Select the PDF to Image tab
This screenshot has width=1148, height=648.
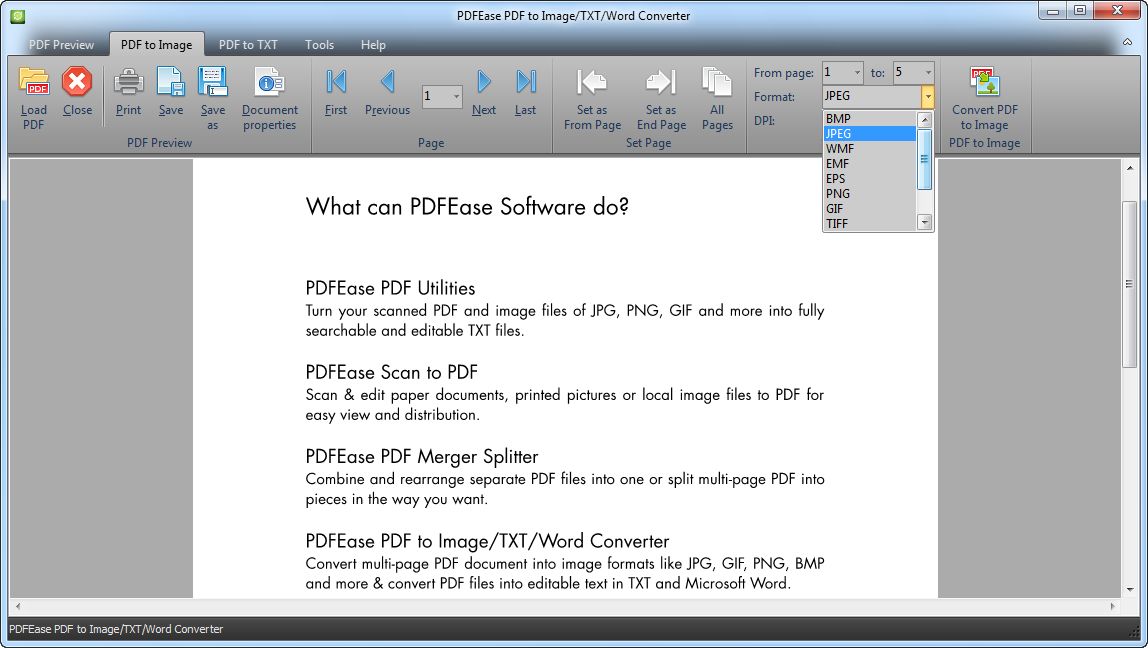pos(157,45)
